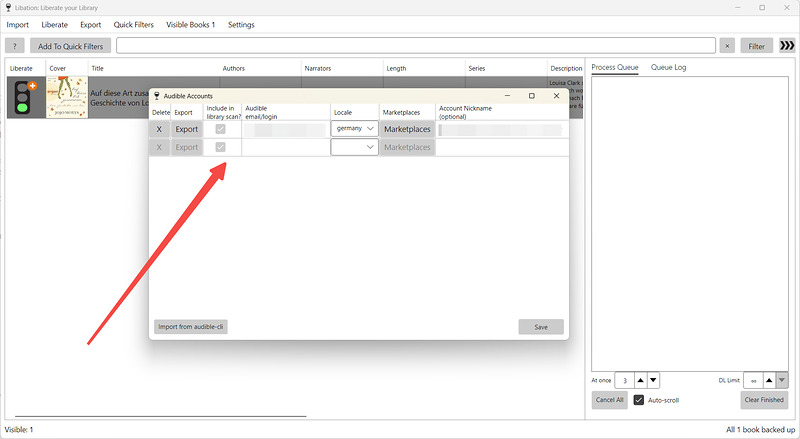Save the Audible Accounts settings
The width and height of the screenshot is (800, 439).
point(541,327)
